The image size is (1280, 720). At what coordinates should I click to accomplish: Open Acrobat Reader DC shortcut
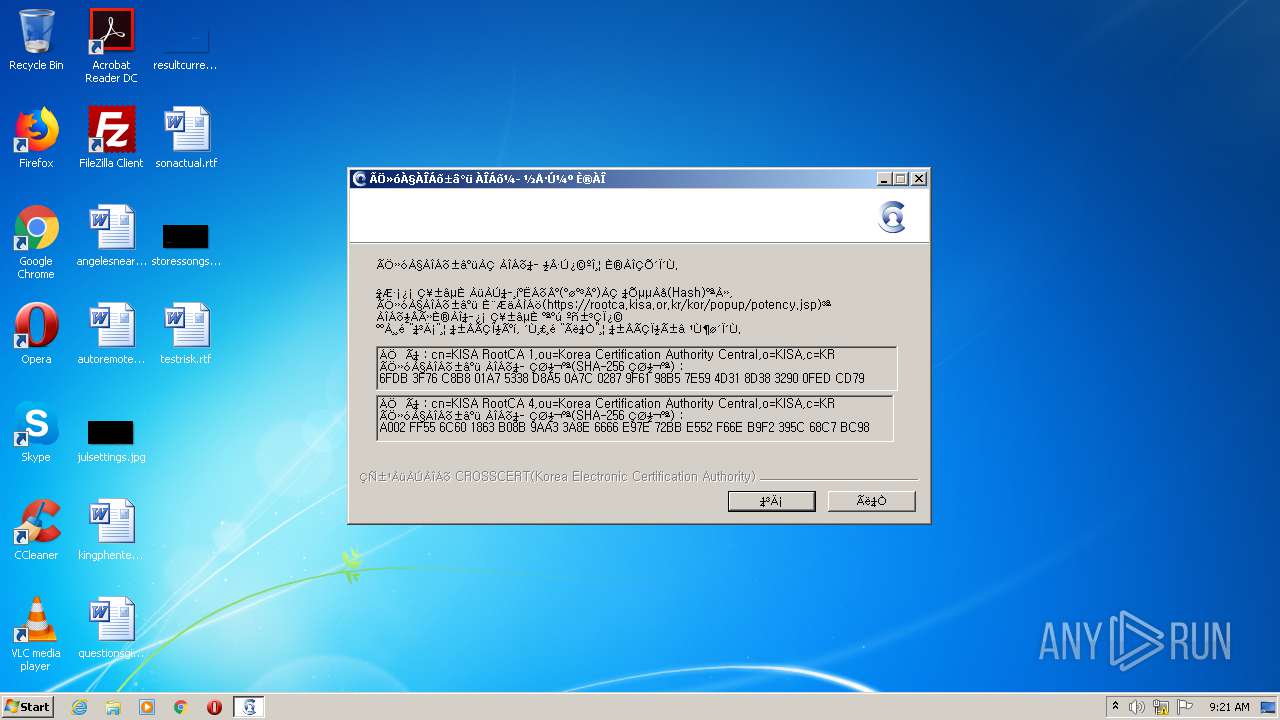tap(111, 46)
